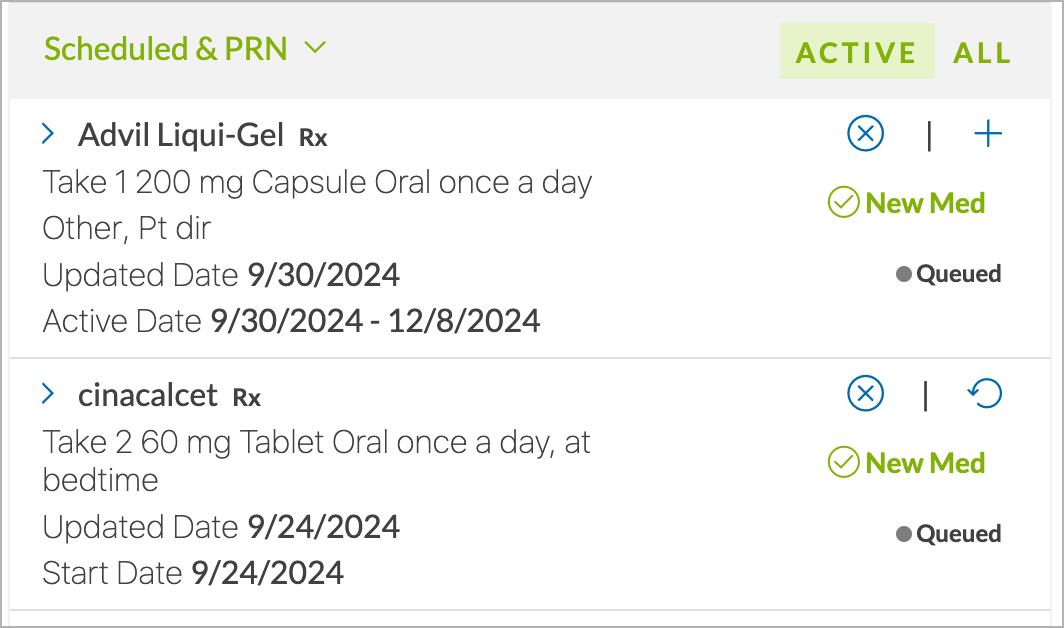This screenshot has height=628, width=1064.
Task: Click the Rx badge next to Advil Liqui-Gel
Action: pos(314,138)
